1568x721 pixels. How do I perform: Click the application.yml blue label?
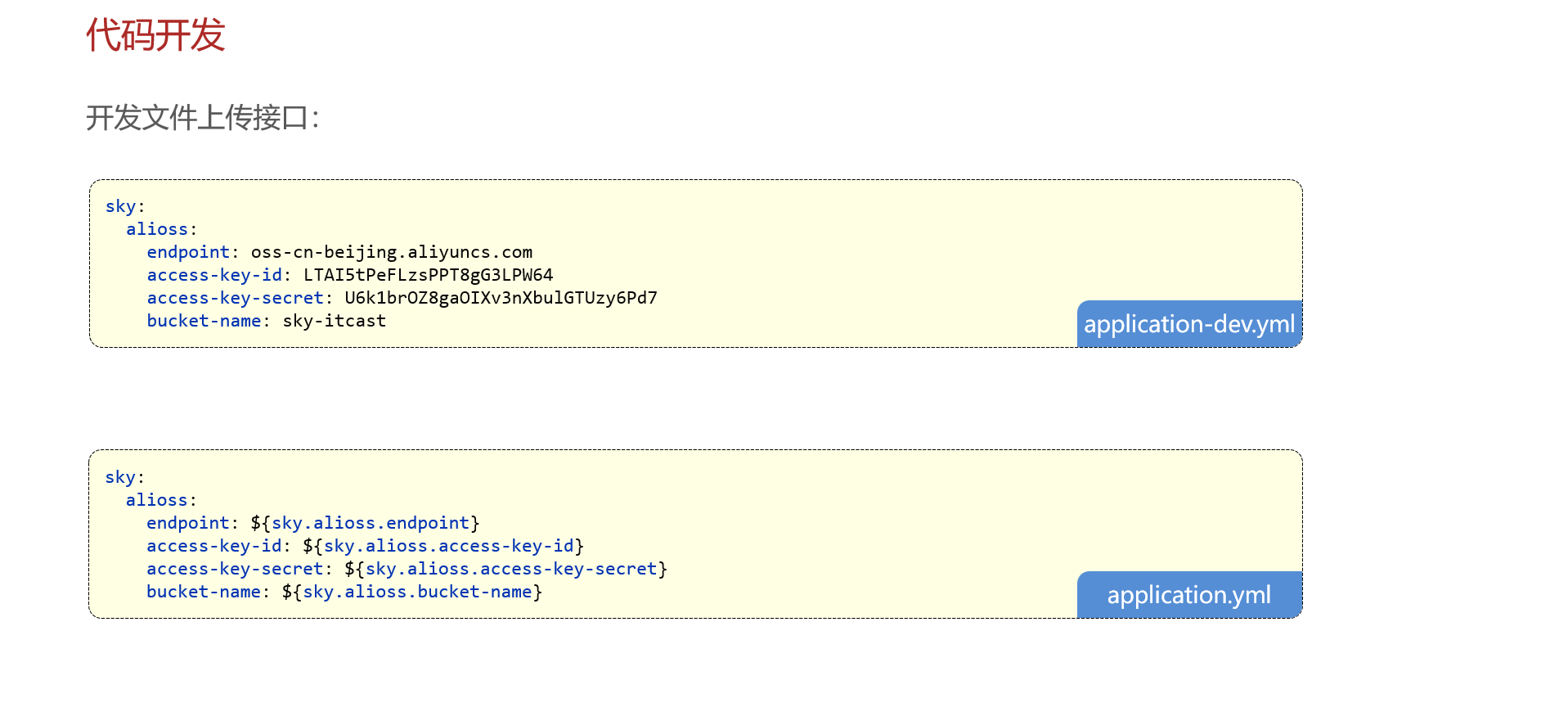coord(1188,595)
